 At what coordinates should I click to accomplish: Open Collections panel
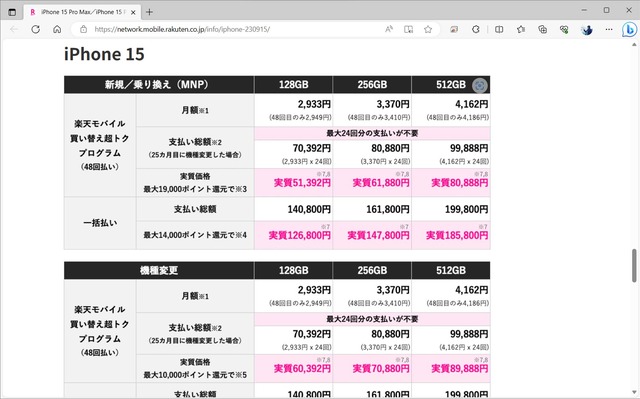542,29
